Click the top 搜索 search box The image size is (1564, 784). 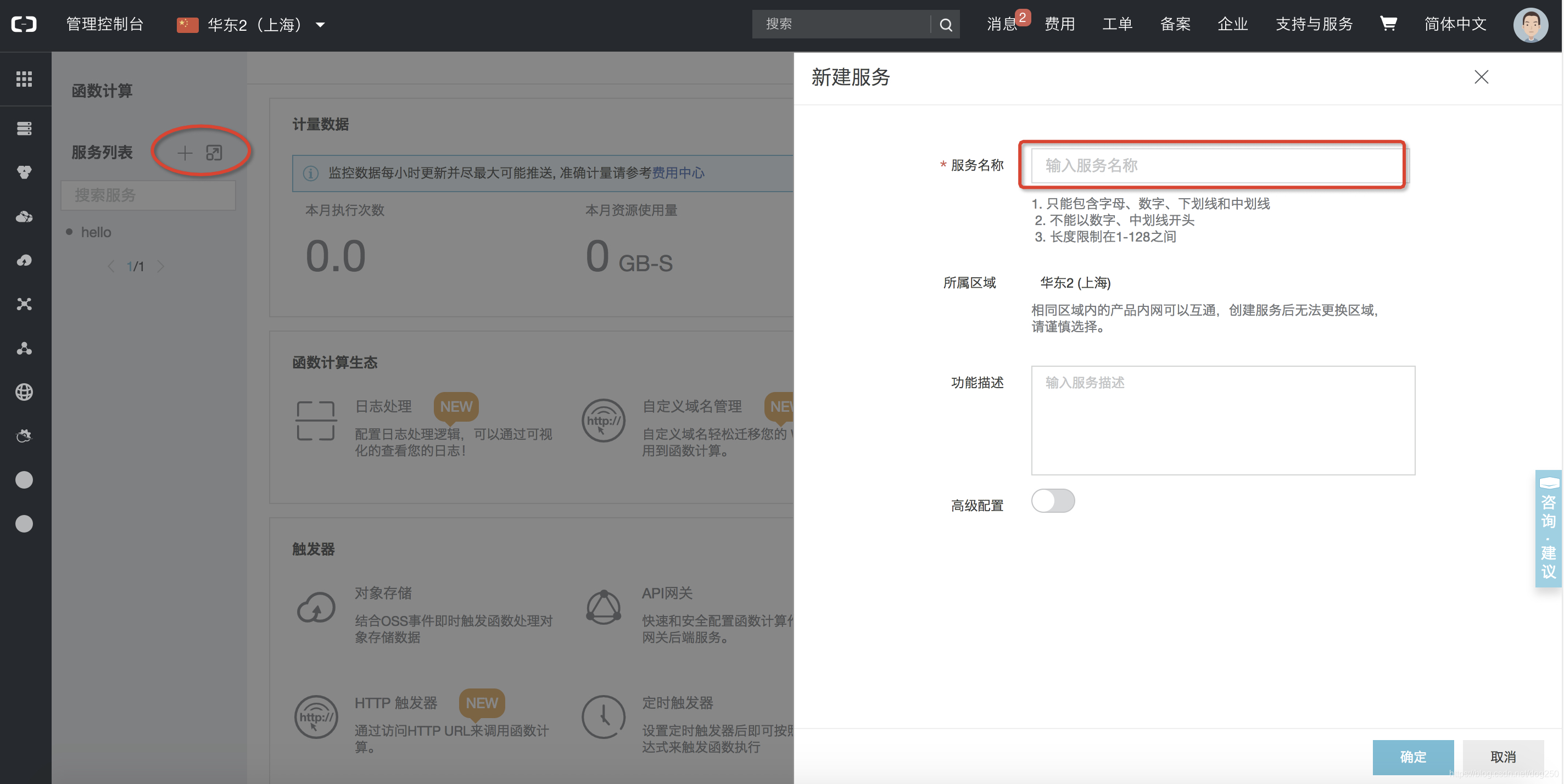tap(841, 24)
